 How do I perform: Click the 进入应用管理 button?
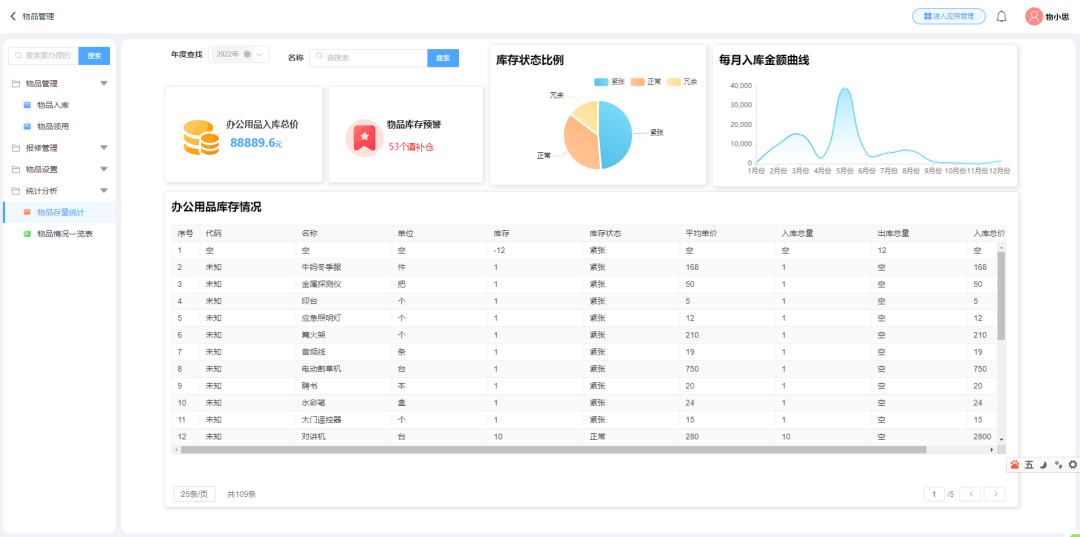pos(948,16)
